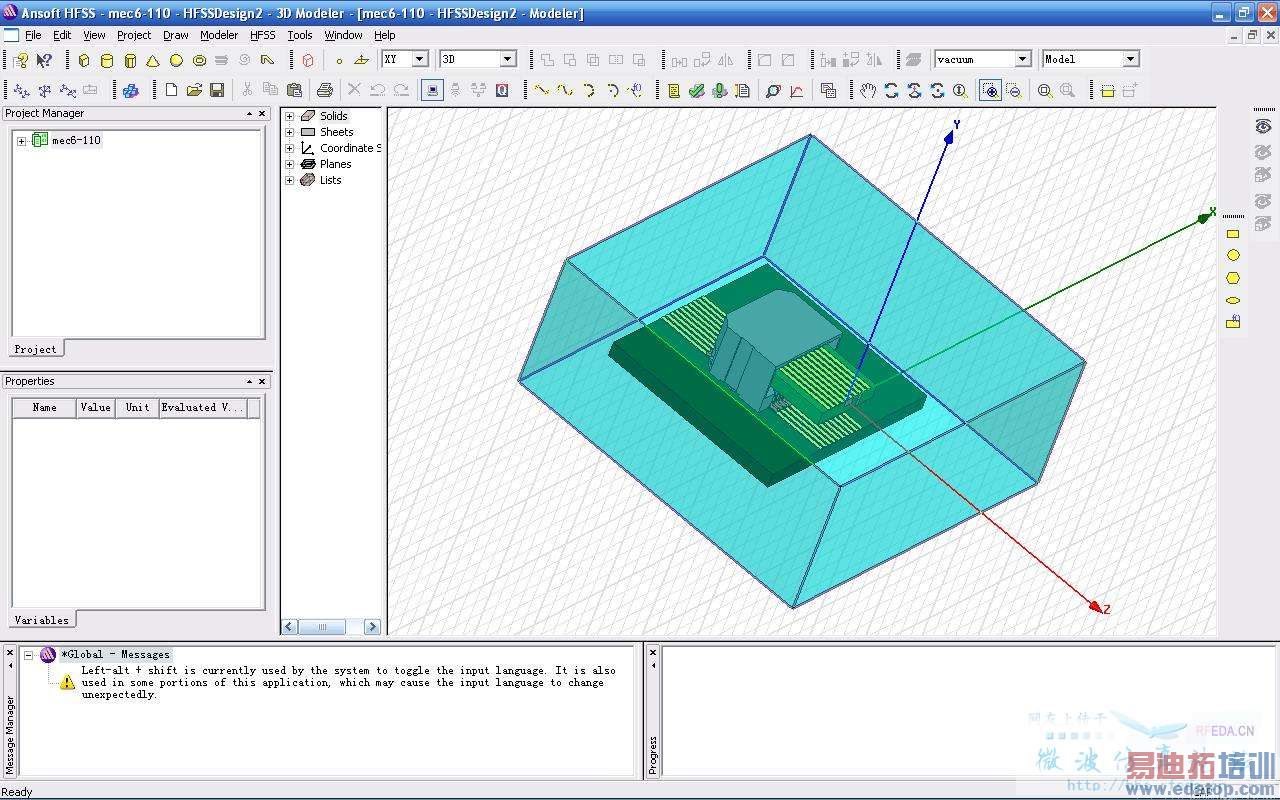Viewport: 1280px width, 800px height.
Task: Select the Draw Ellipse tool in side toolbar
Action: [x=1233, y=300]
